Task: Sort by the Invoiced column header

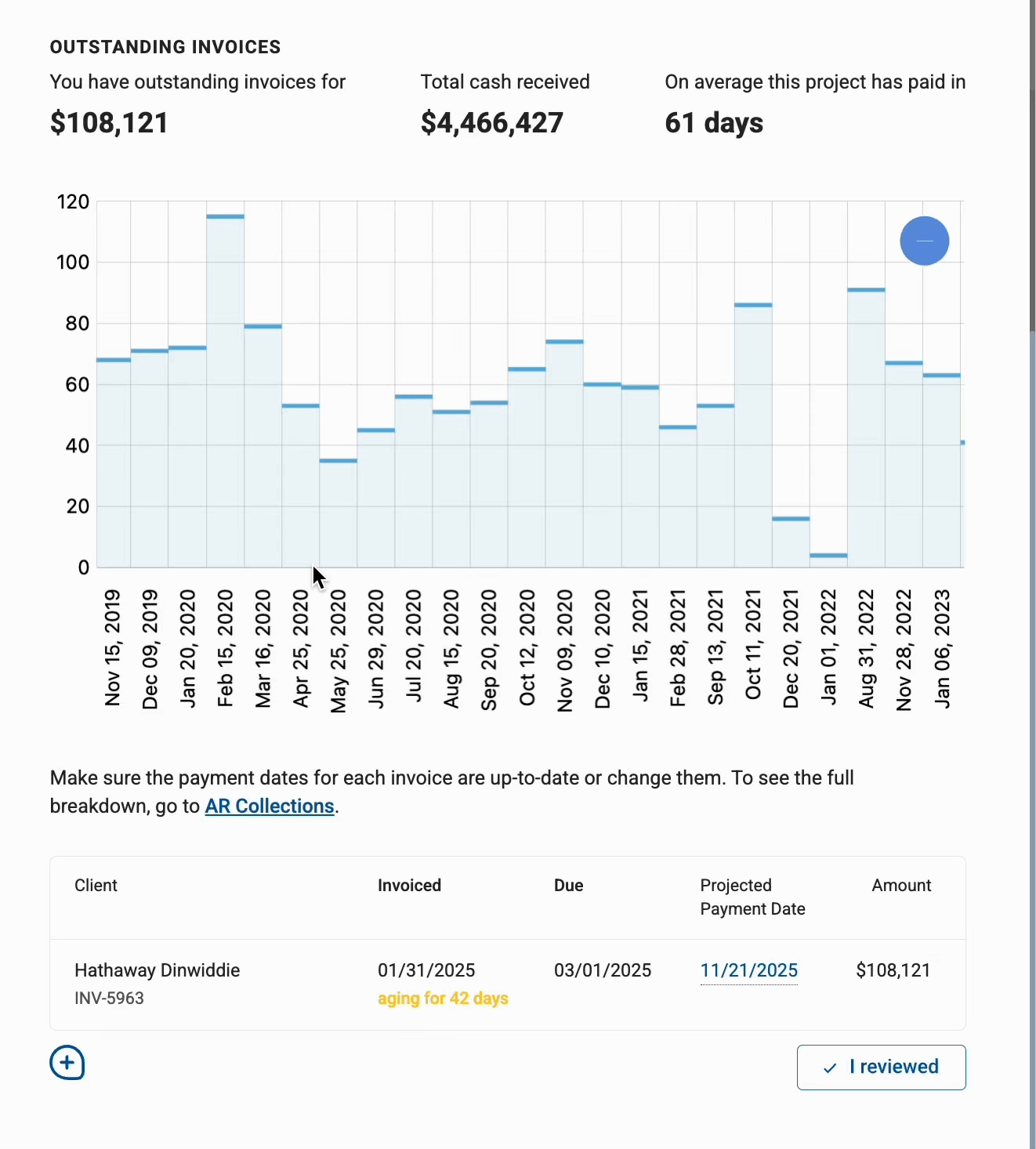Action: 409,885
